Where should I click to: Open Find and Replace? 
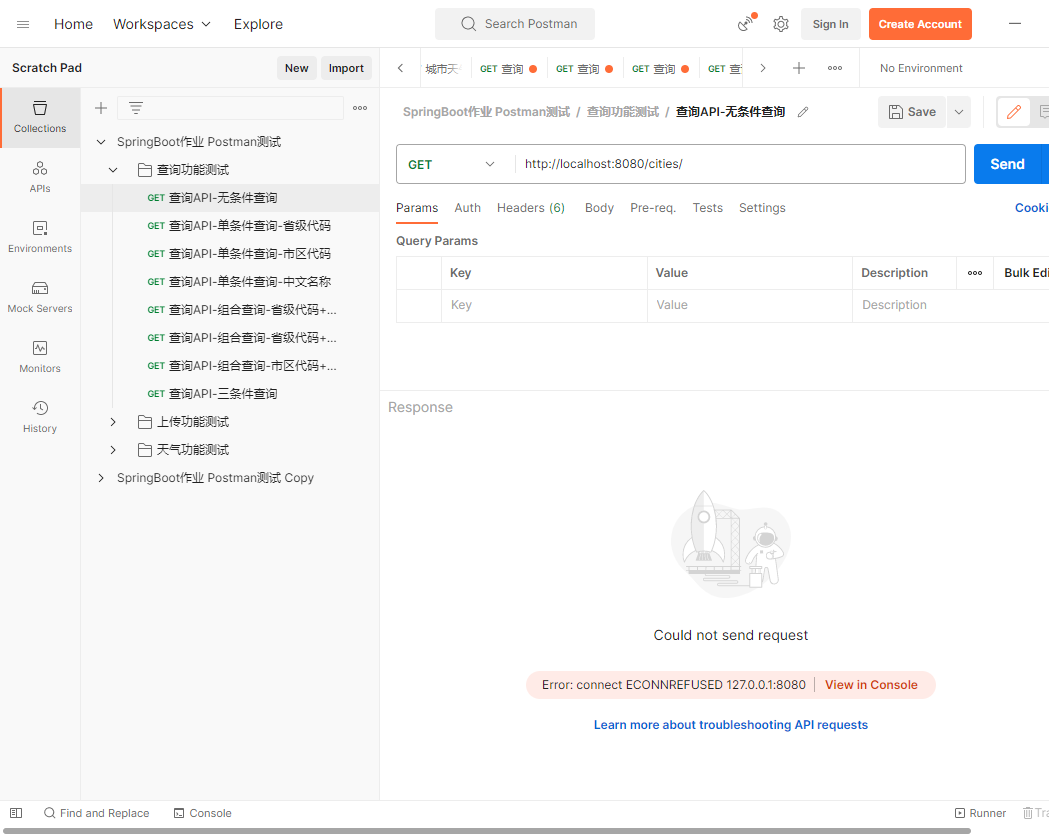(97, 813)
